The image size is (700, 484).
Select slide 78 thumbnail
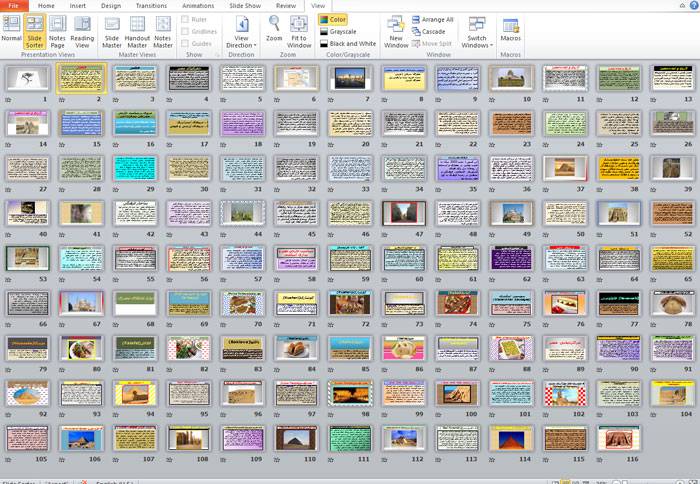672,303
